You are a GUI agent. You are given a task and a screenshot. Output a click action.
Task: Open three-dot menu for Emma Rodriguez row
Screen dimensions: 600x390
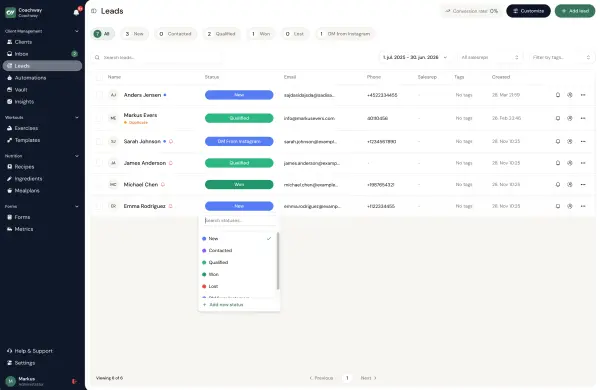pyautogui.click(x=583, y=206)
